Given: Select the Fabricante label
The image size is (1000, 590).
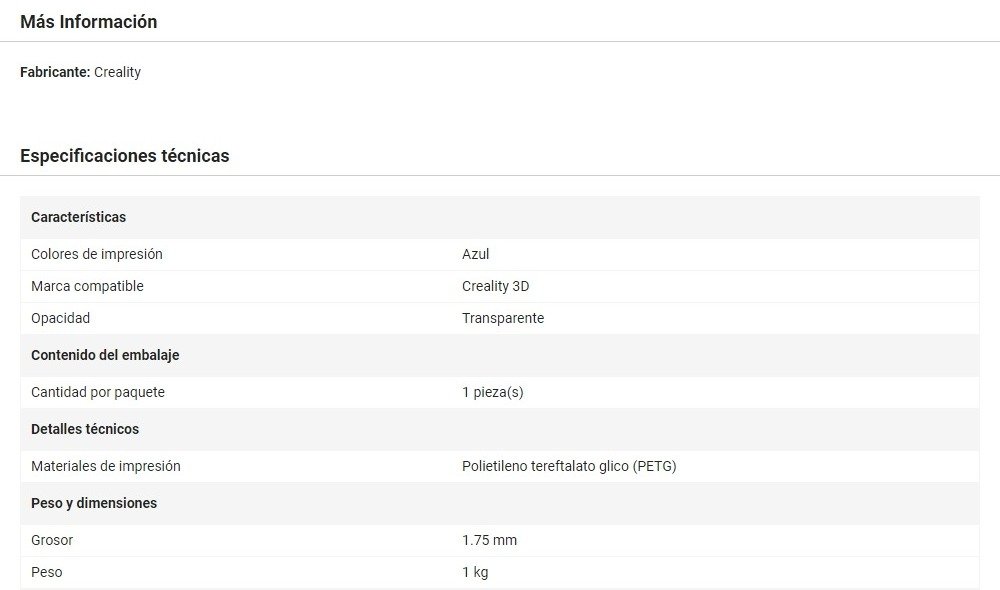Looking at the screenshot, I should (55, 72).
